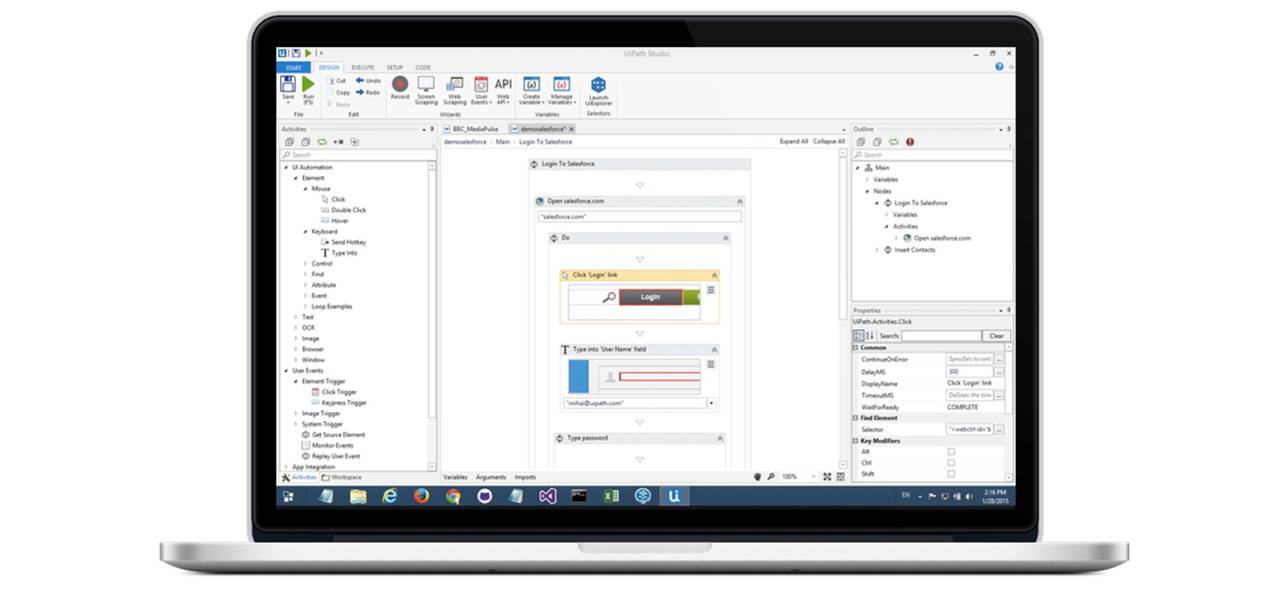The width and height of the screenshot is (1280, 597).
Task: Click the pan hand icon in the designer status bar
Action: [x=757, y=477]
